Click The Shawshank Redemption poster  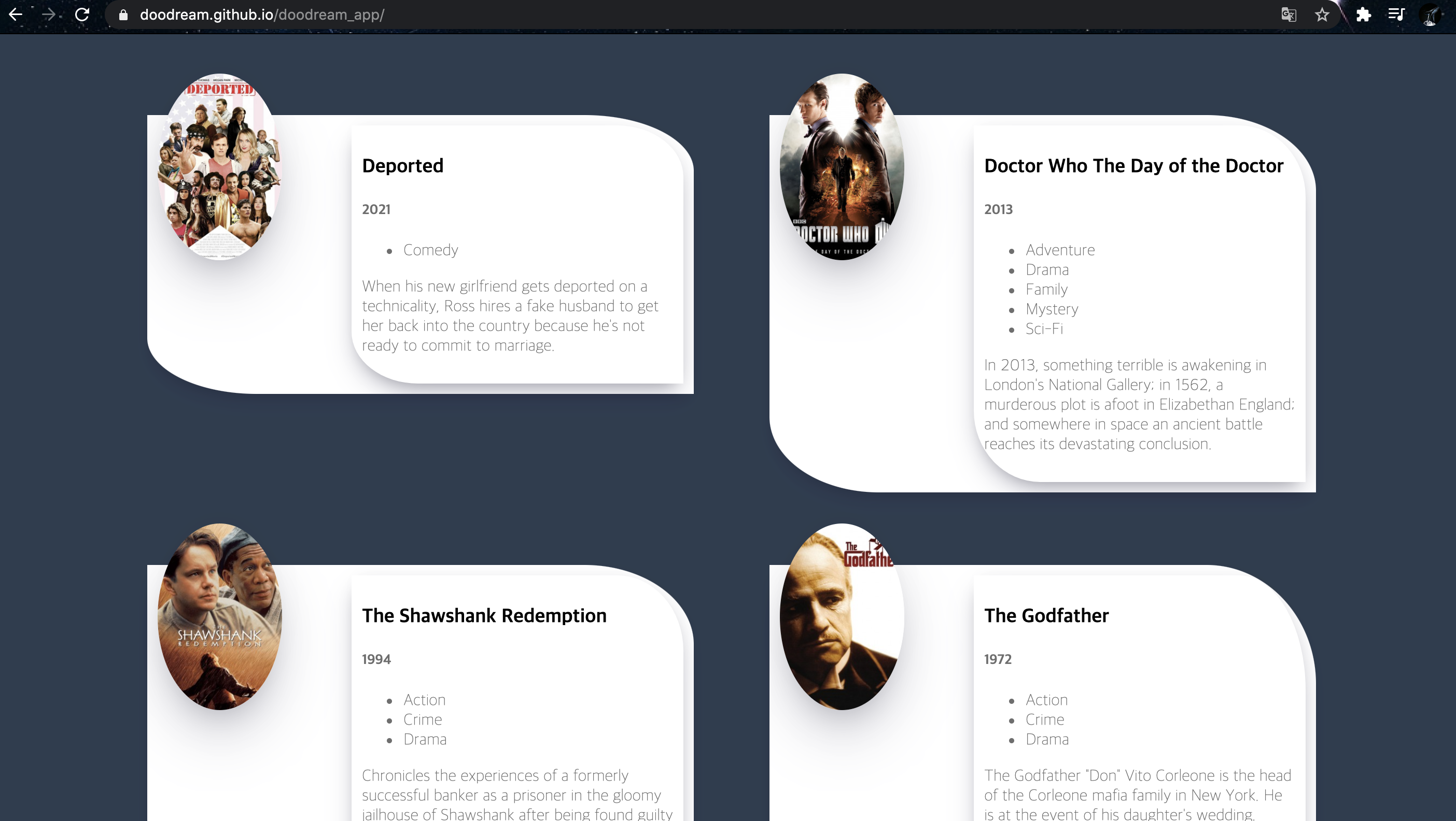[219, 616]
